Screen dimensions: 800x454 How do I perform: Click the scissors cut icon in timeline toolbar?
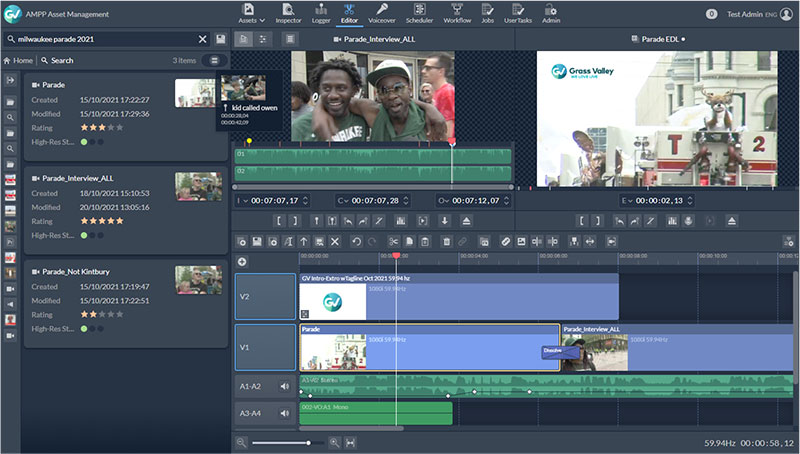(393, 241)
